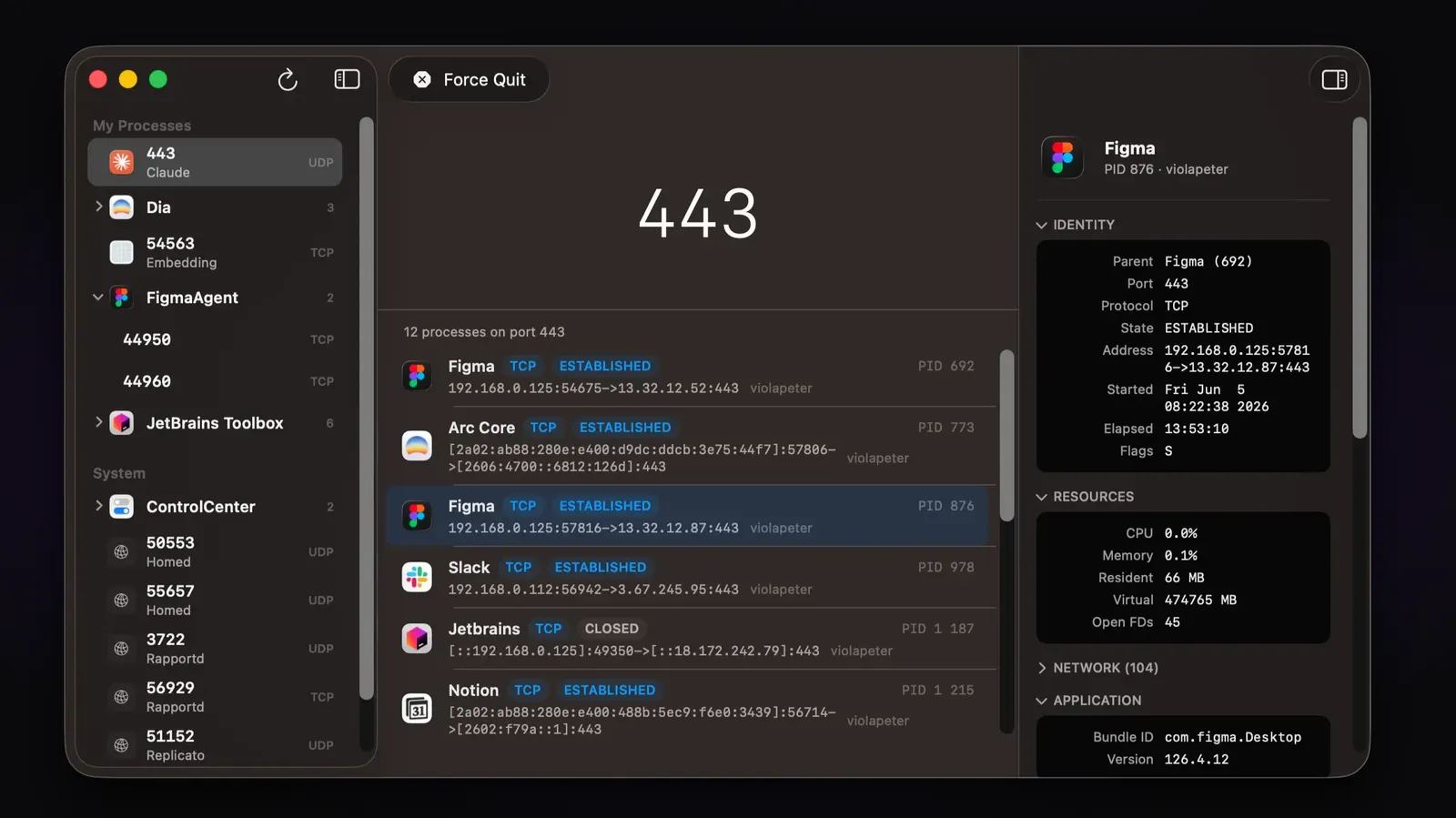Image resolution: width=1456 pixels, height=818 pixels.
Task: Click the Virtual 474765 MB value
Action: point(1200,601)
